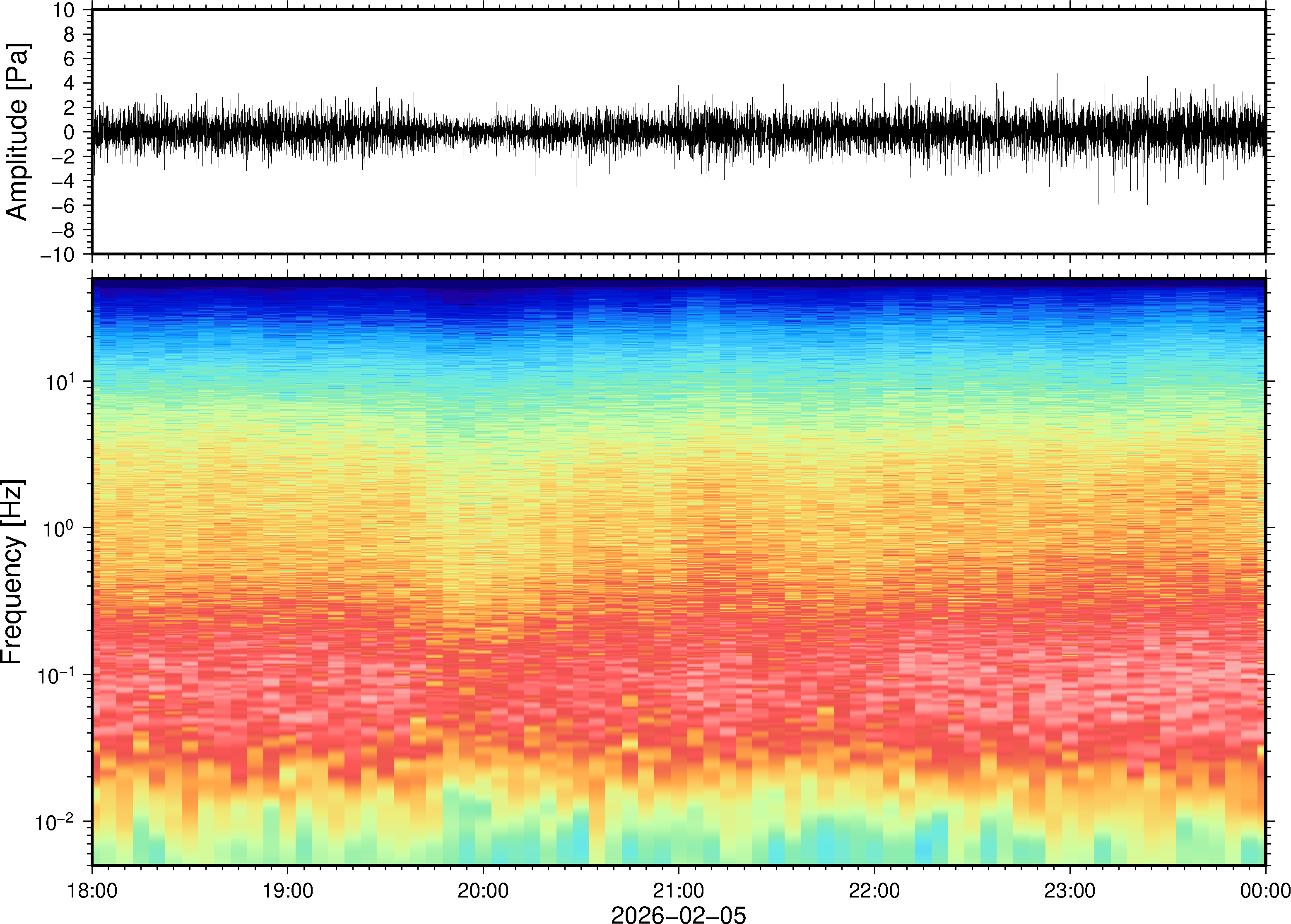Click the 18:00 time axis label

pyautogui.click(x=92, y=890)
